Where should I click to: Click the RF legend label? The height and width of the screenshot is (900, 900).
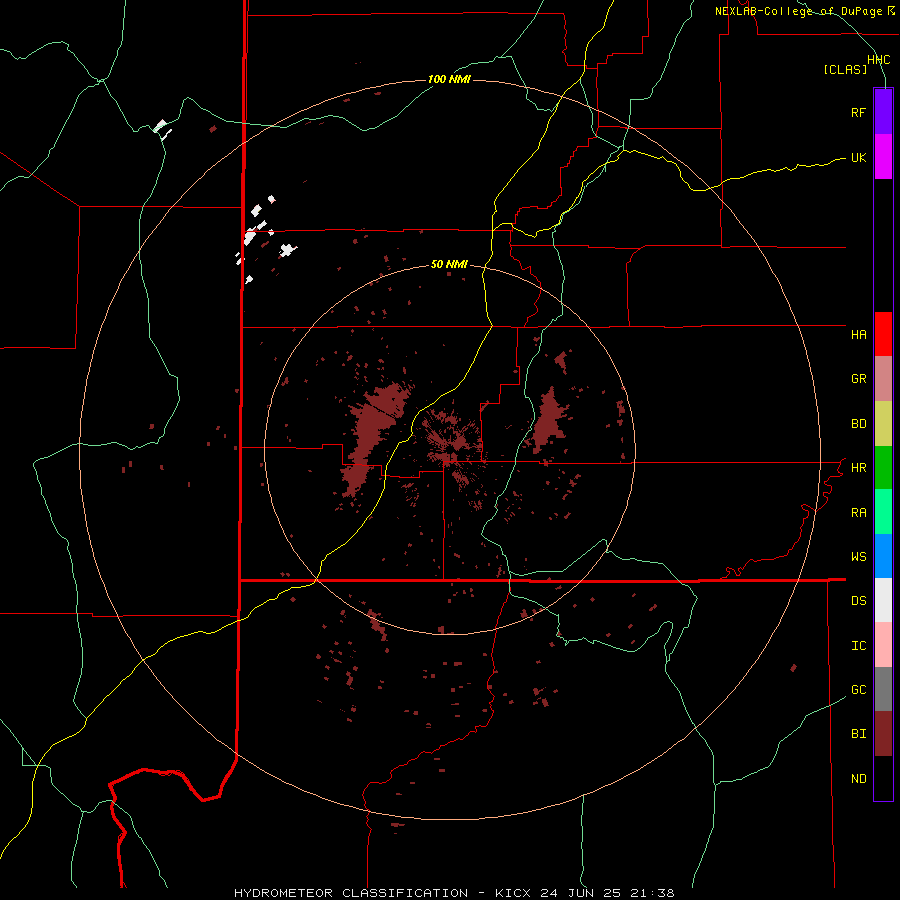[x=858, y=112]
